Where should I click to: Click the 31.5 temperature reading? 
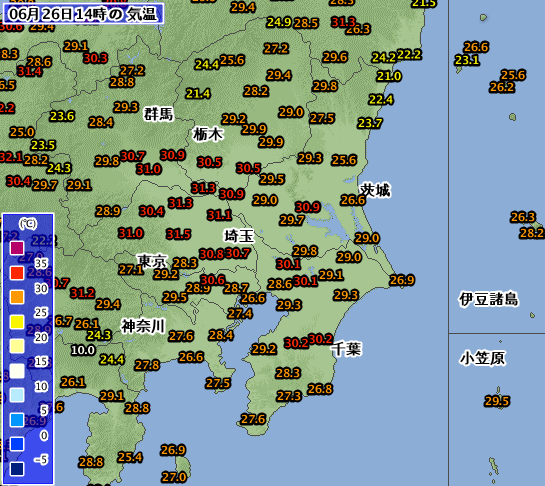click(x=178, y=234)
